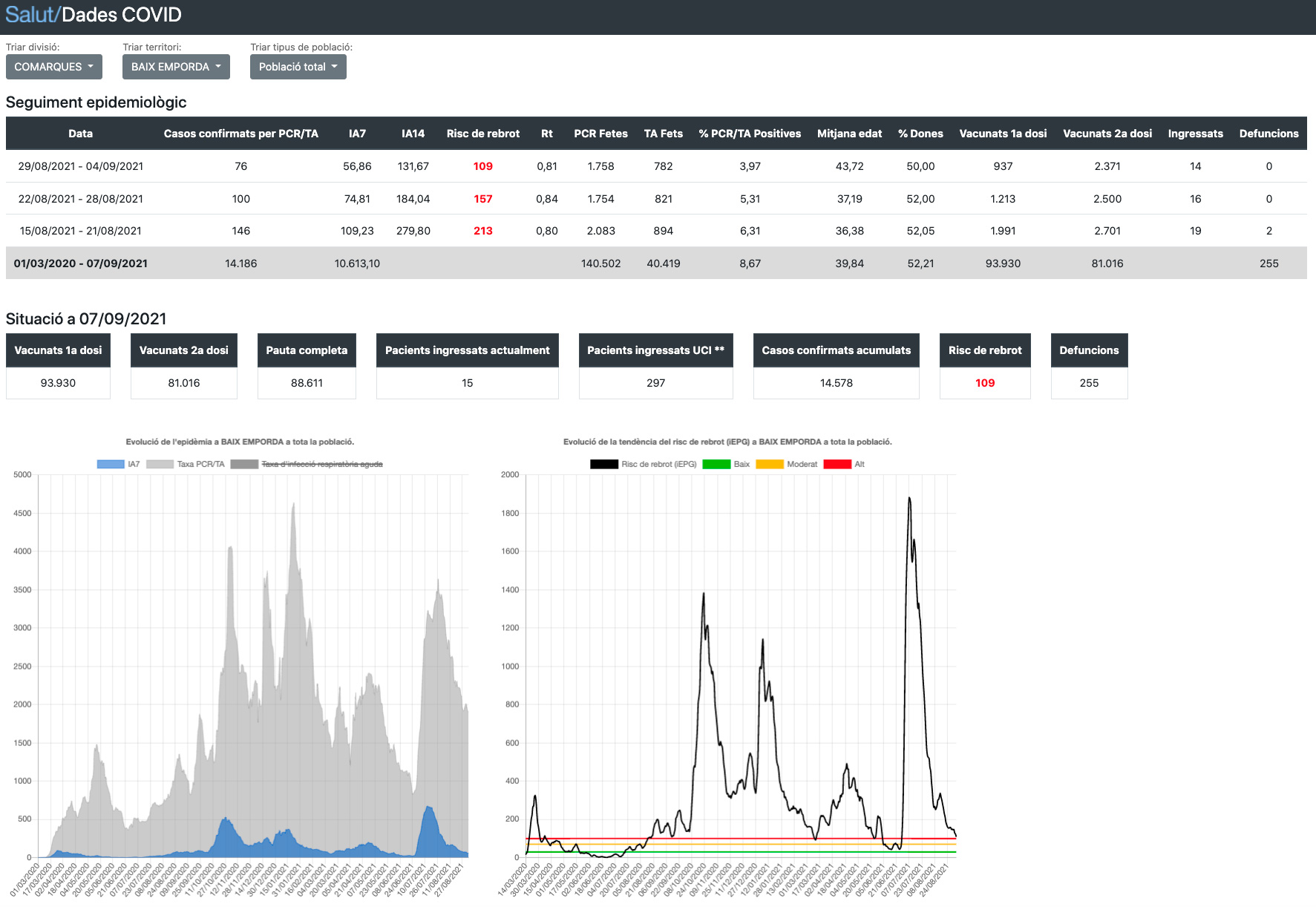
Task: Select the totals row 01/03/2020 - 07/09/2021
Action: pyautogui.click(x=656, y=263)
